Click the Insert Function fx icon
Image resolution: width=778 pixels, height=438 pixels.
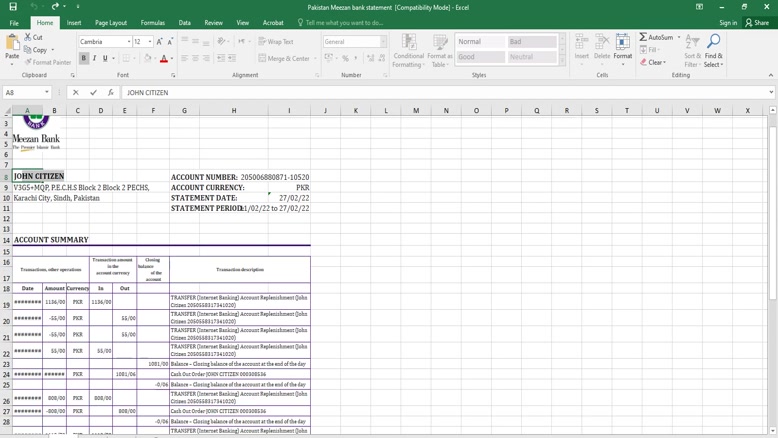pos(110,93)
